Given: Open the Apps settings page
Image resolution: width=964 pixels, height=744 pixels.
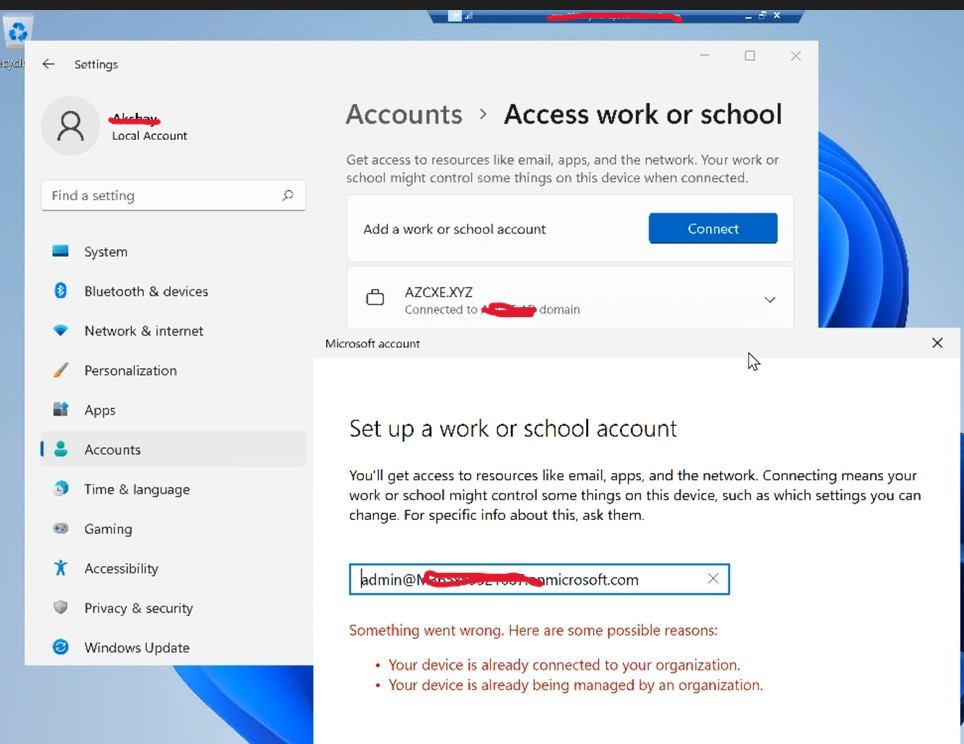Looking at the screenshot, I should click(x=173, y=410).
